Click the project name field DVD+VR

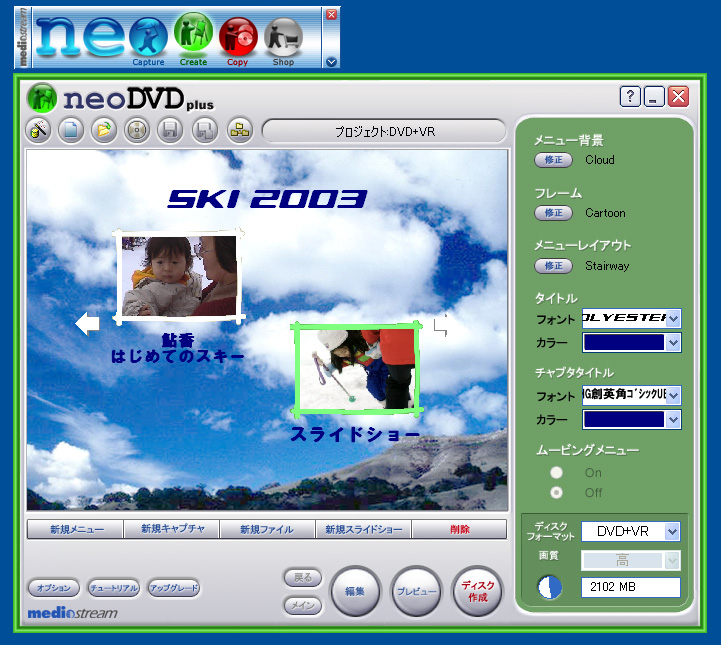[384, 131]
